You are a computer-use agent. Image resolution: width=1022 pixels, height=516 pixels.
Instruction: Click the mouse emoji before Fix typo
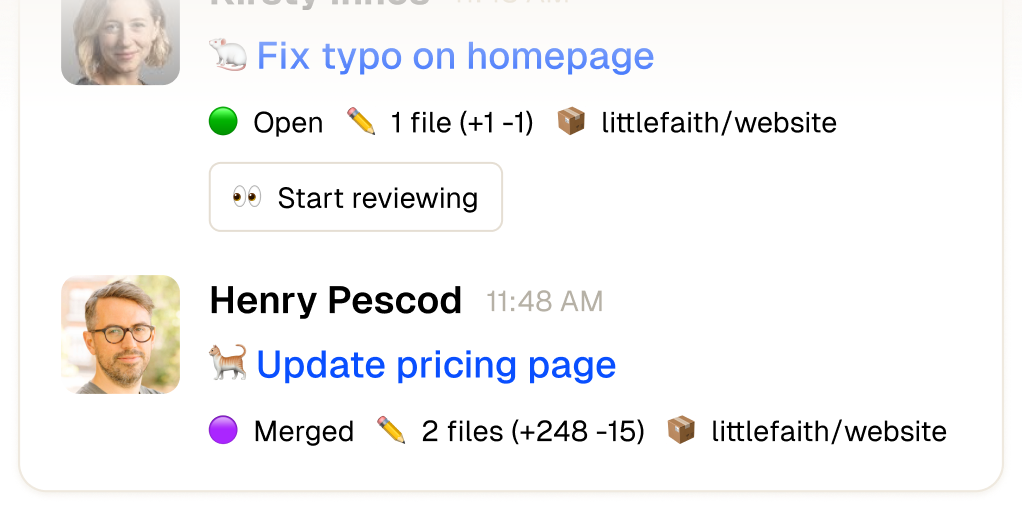click(228, 56)
